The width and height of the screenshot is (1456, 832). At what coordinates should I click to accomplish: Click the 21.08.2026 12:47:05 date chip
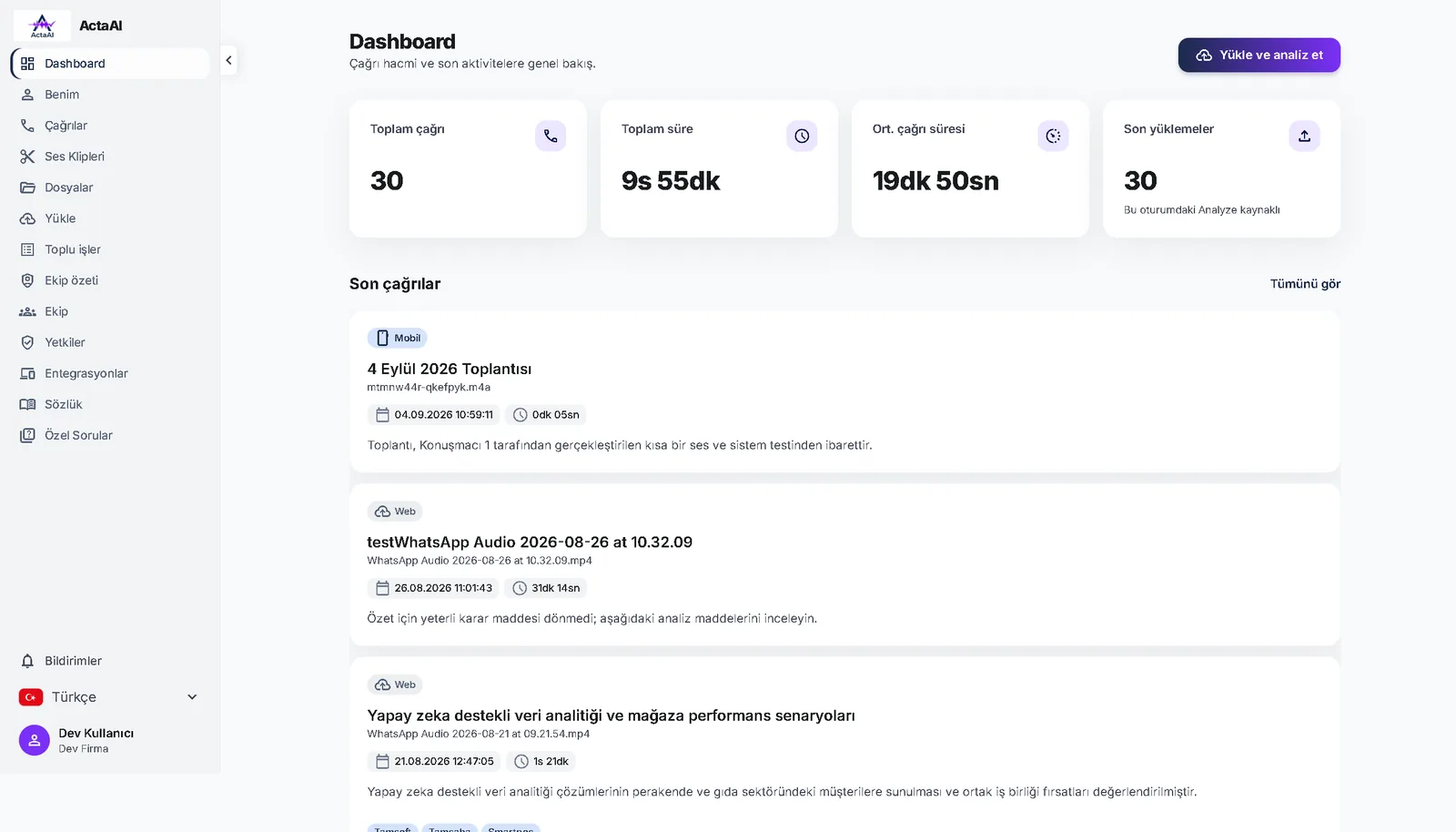tap(434, 762)
